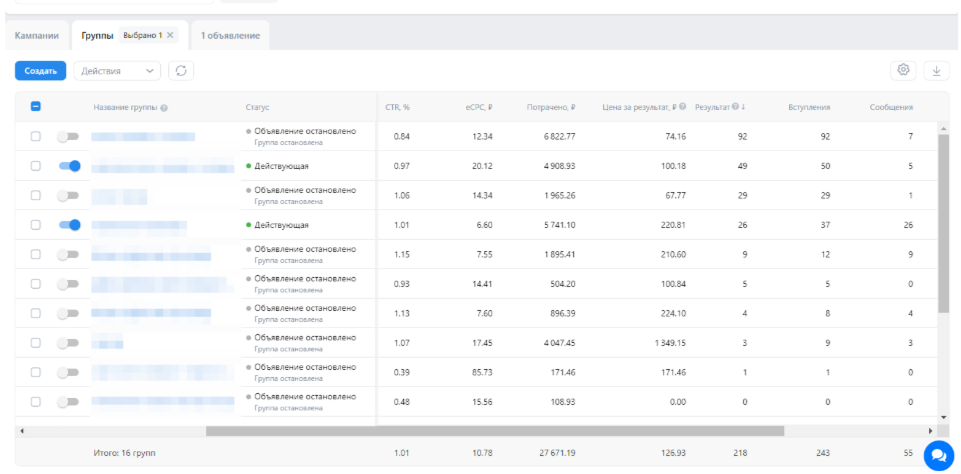This screenshot has width=961, height=474.
Task: Click the vertical scrollbar thumb
Action: [x=944, y=223]
